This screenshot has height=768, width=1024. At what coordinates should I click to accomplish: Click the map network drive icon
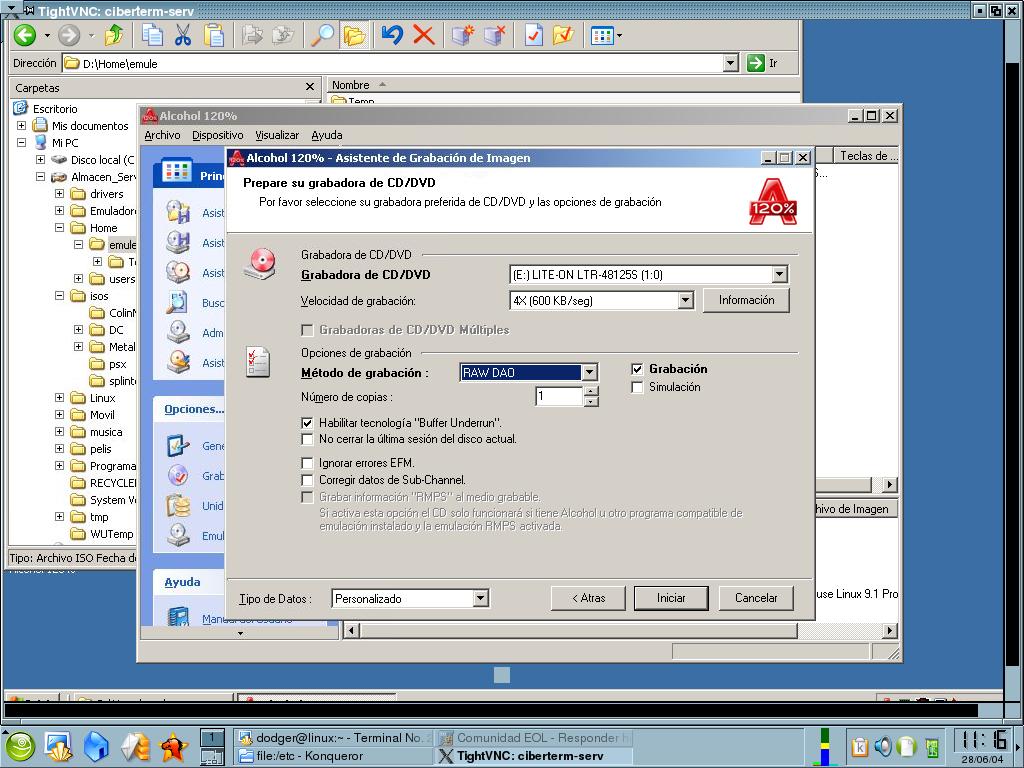click(x=463, y=35)
